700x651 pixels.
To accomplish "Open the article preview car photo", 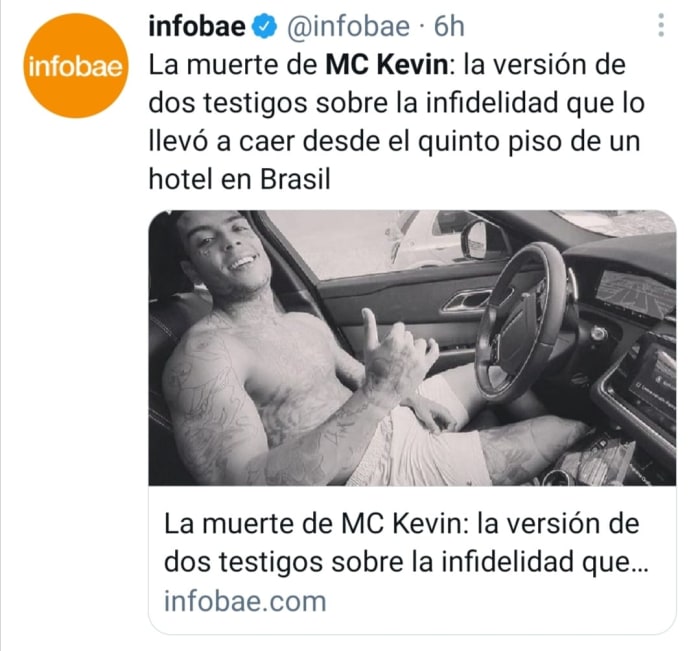I will click(412, 348).
